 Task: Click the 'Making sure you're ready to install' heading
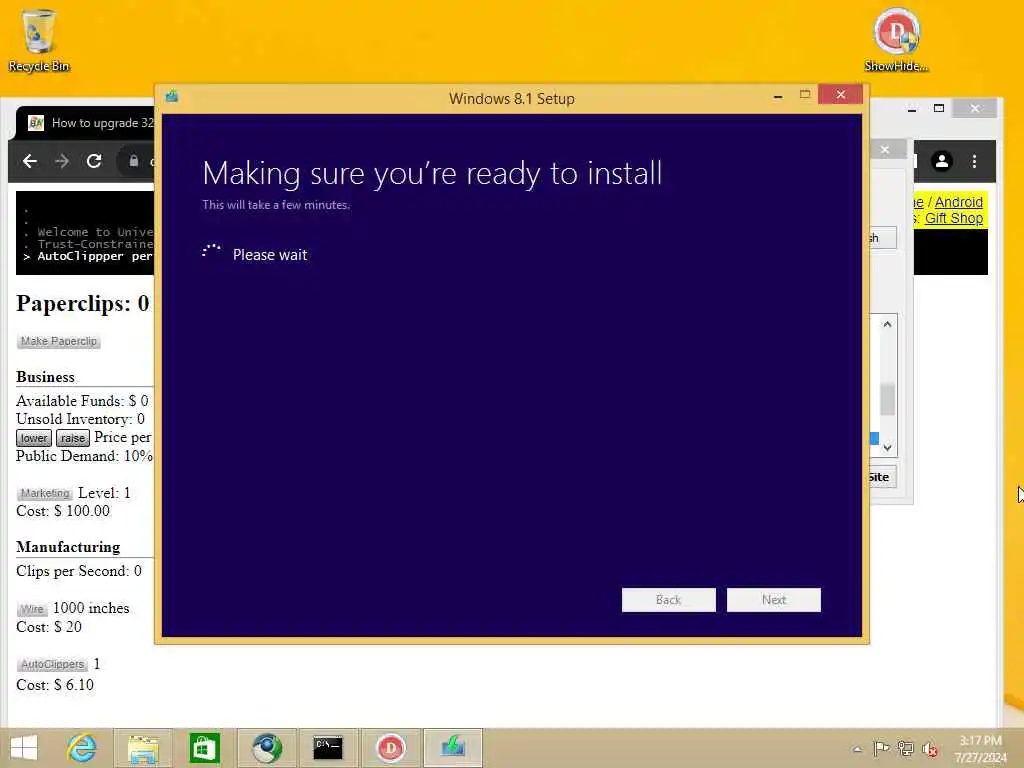pyautogui.click(x=432, y=174)
